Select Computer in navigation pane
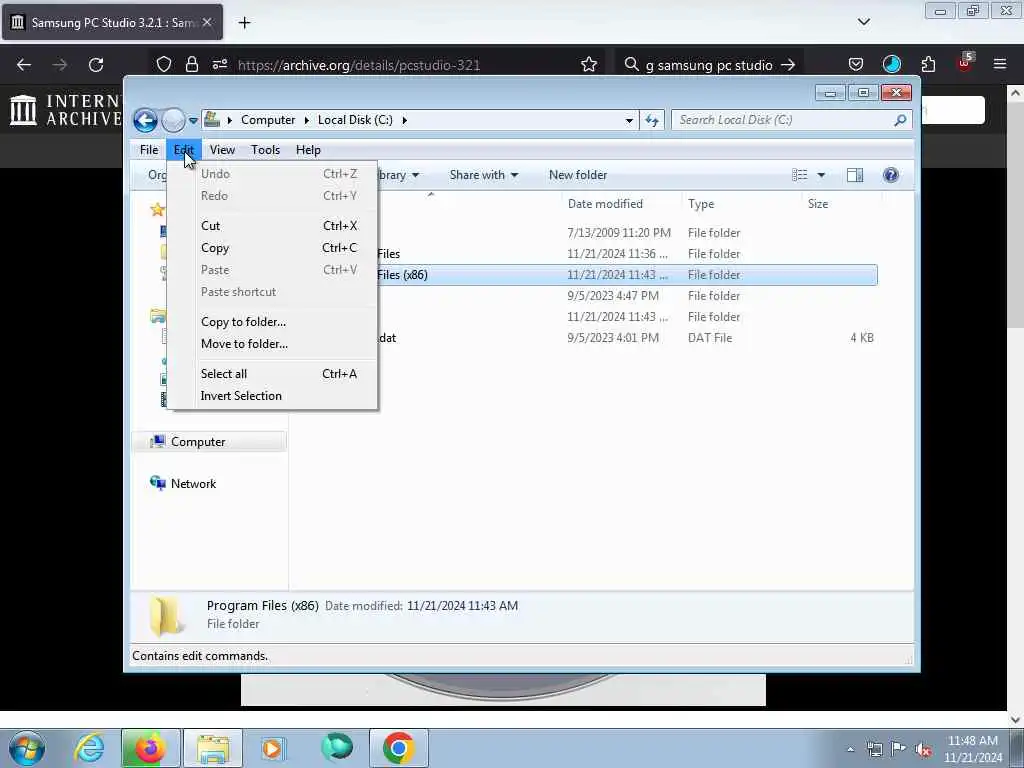 coord(209,442)
